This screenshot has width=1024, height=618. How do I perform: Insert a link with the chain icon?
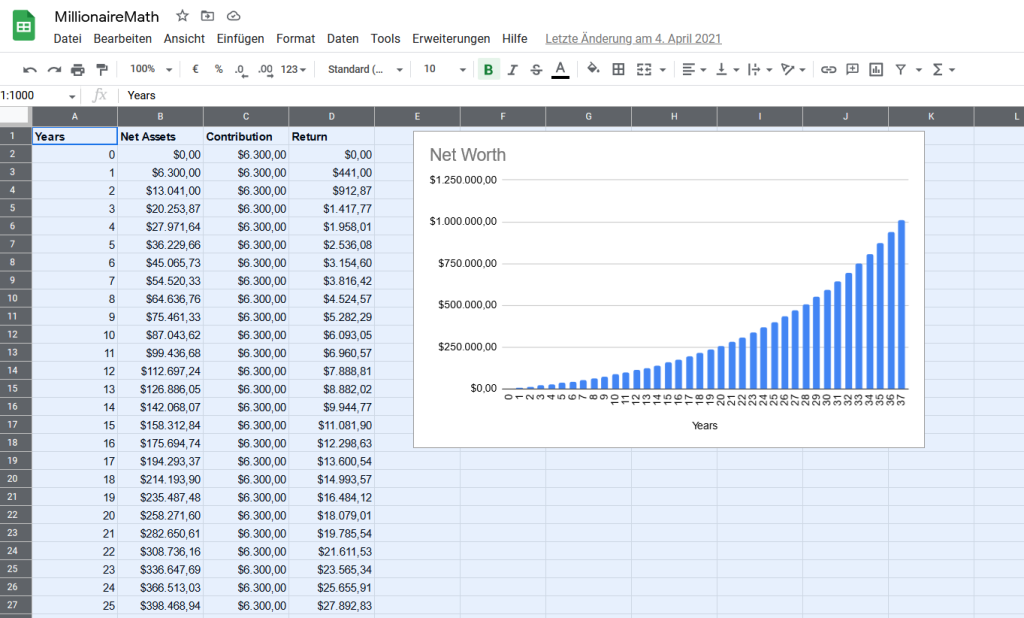tap(828, 69)
